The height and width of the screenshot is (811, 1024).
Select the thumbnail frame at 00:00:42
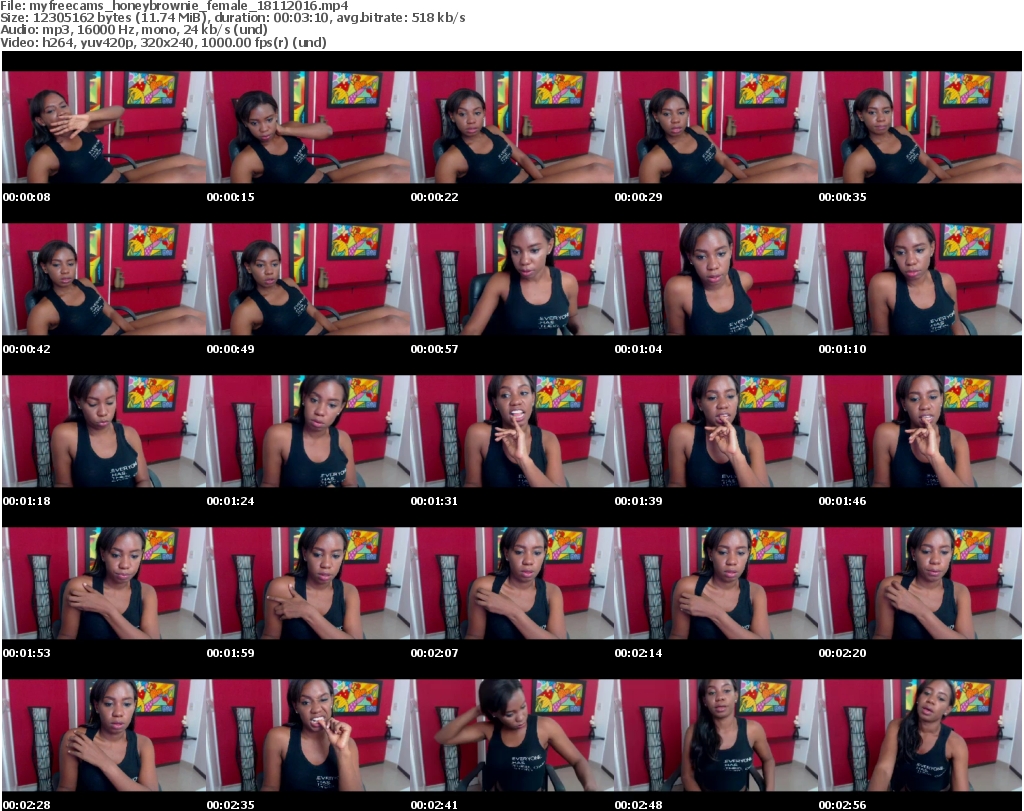(x=104, y=279)
